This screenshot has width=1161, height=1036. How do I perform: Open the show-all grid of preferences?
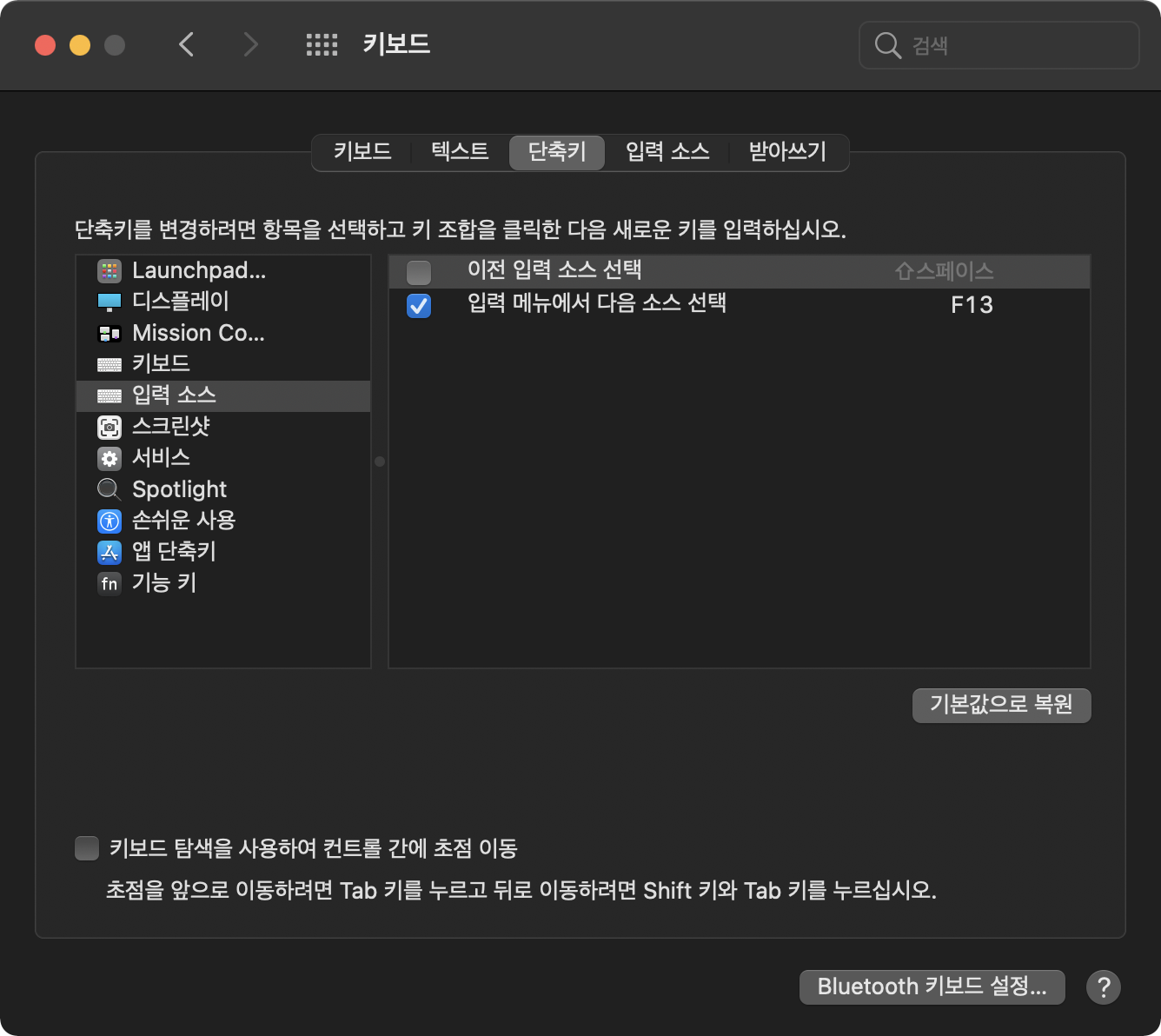click(x=322, y=44)
